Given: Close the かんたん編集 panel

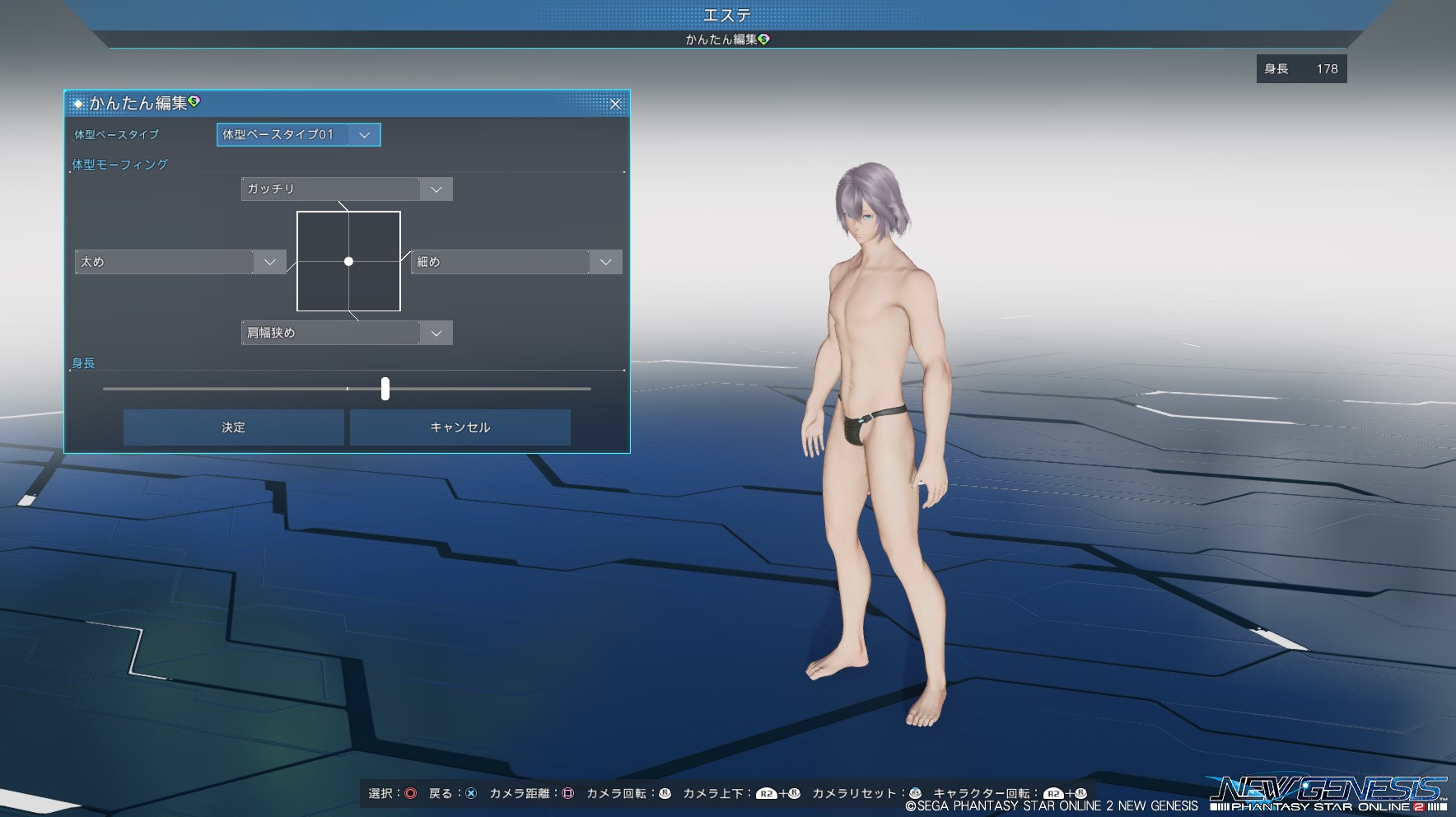Looking at the screenshot, I should point(615,104).
